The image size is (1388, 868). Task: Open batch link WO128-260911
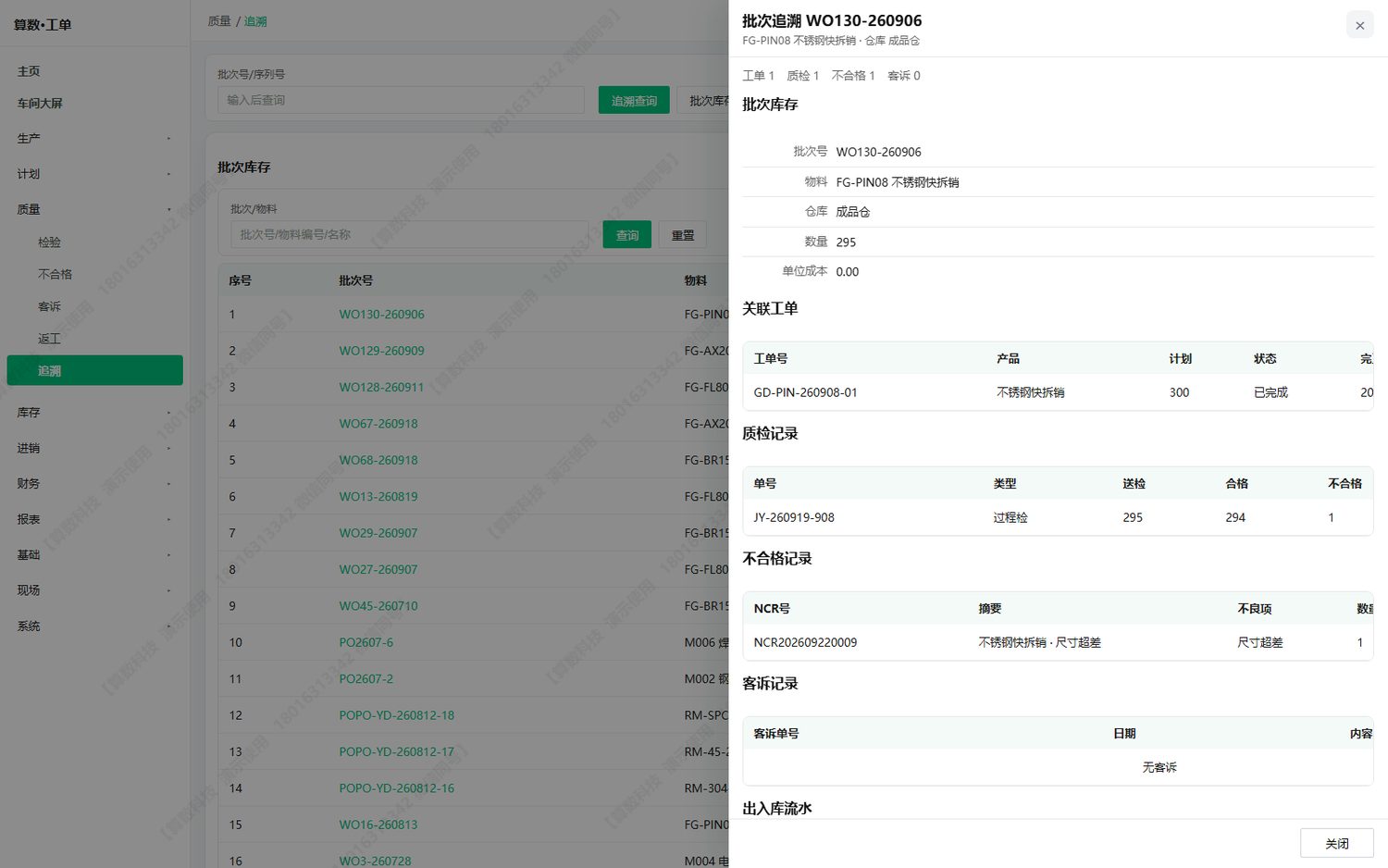[381, 388]
